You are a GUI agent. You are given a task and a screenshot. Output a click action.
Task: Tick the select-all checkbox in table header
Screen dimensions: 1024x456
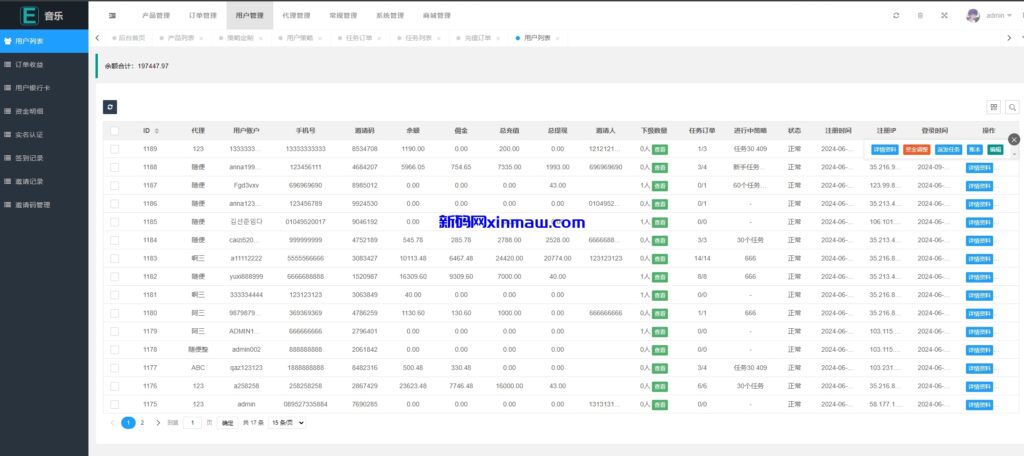tap(114, 131)
